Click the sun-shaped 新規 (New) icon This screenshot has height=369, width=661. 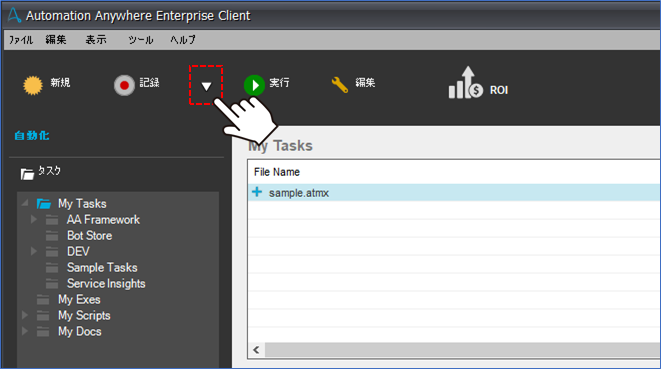tap(33, 85)
